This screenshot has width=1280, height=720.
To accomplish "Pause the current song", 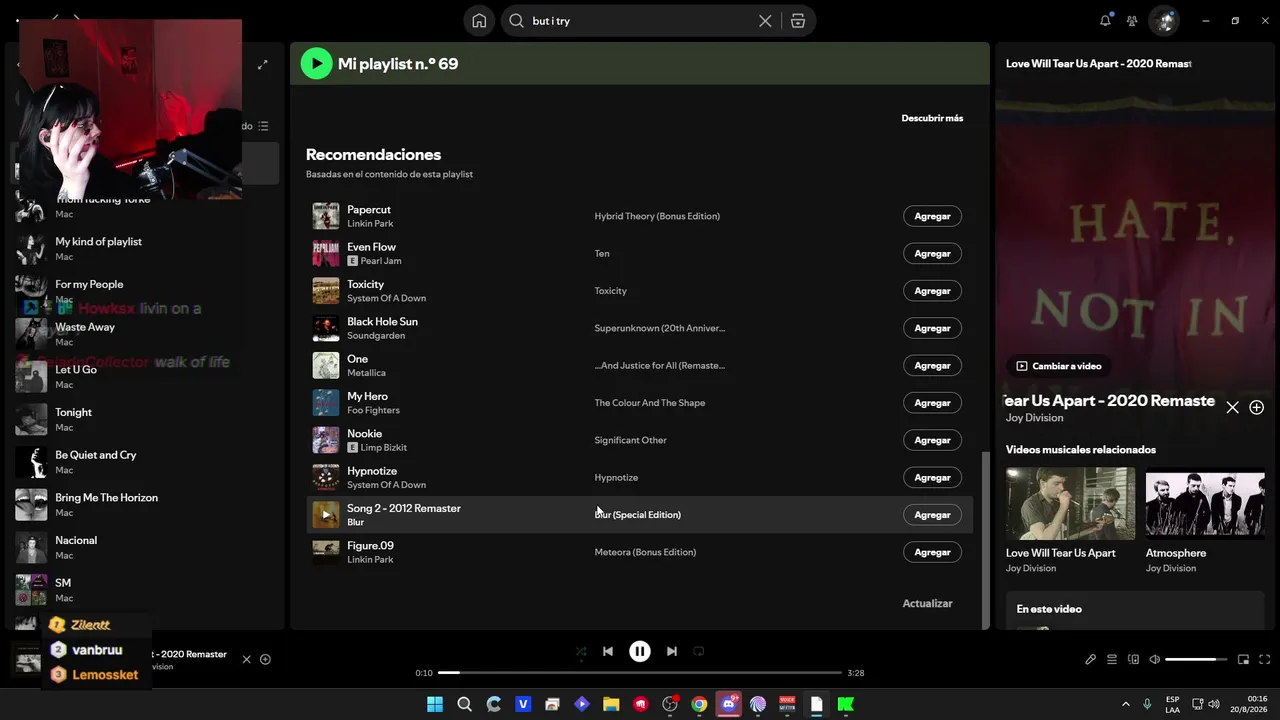I will [640, 651].
